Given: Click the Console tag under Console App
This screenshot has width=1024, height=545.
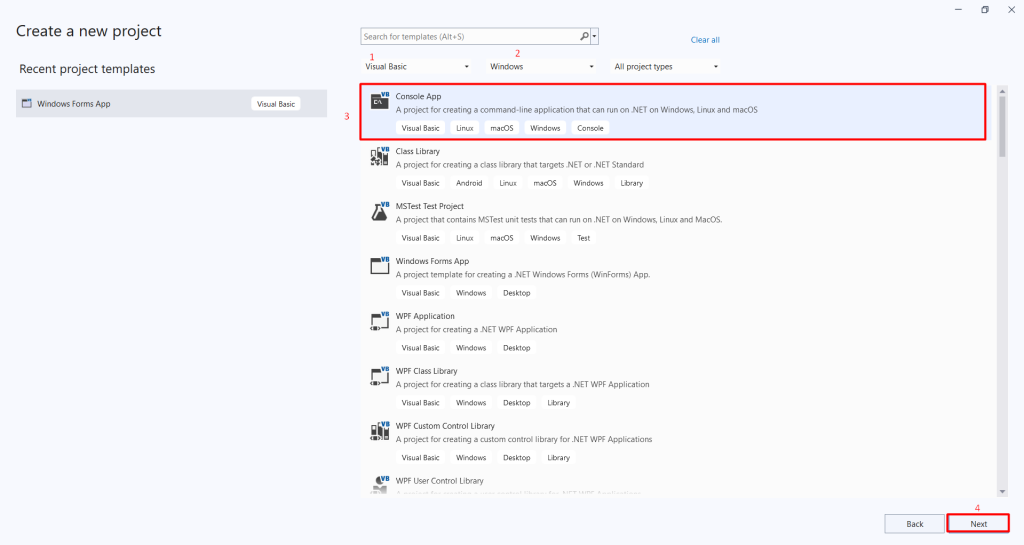Looking at the screenshot, I should [590, 128].
